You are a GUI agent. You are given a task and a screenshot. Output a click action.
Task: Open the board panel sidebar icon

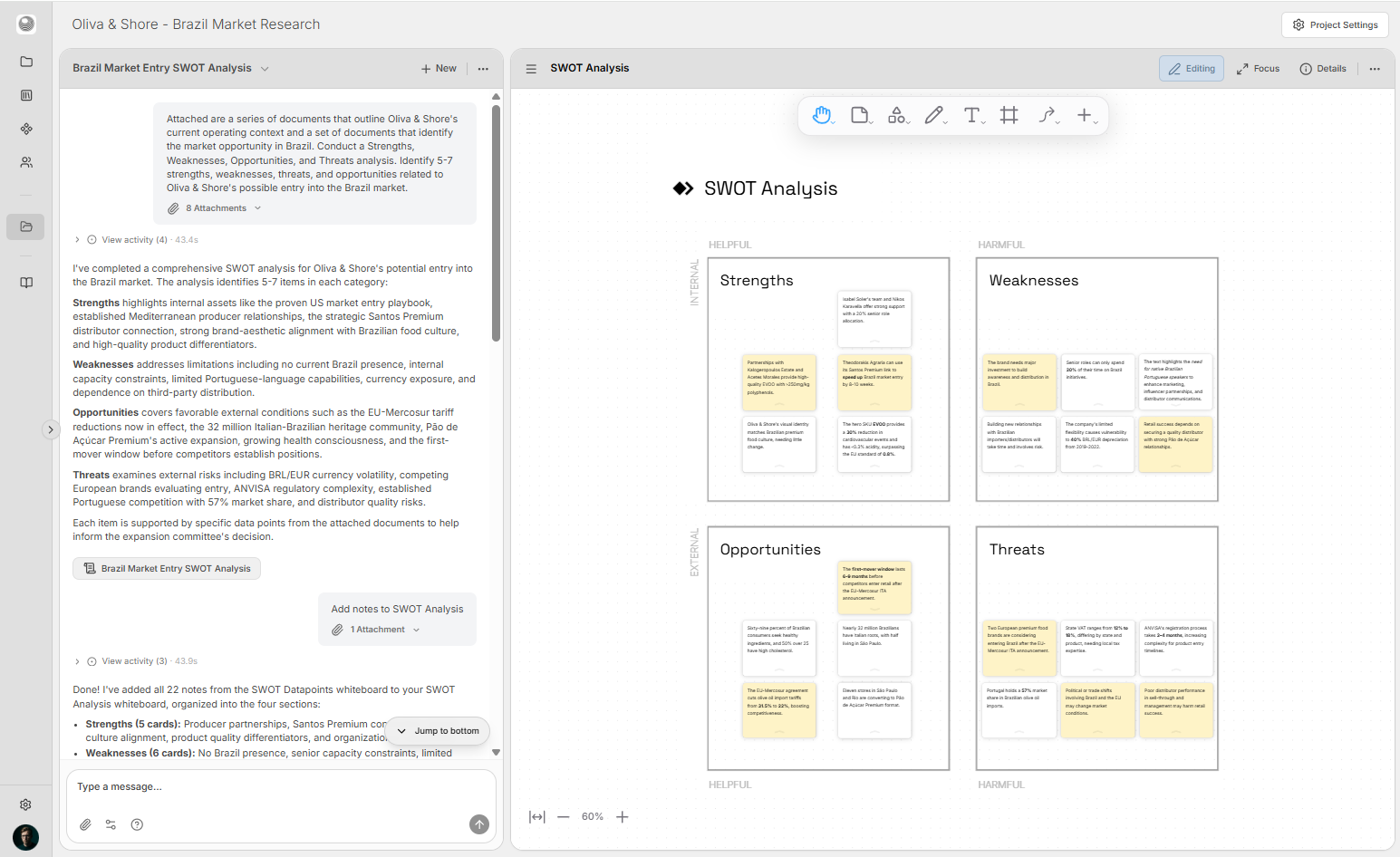pos(26,95)
